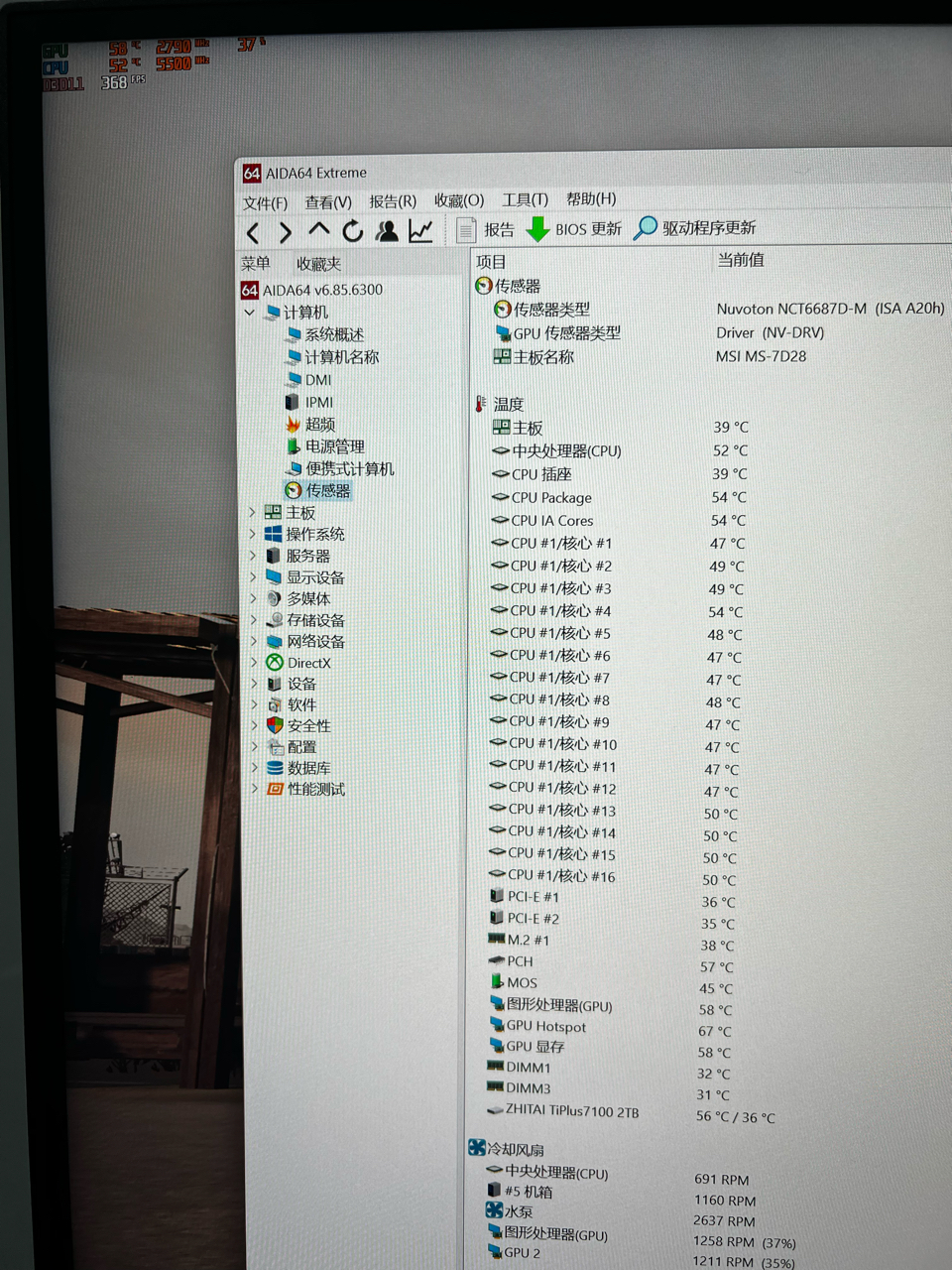Viewport: 952px width, 1270px height.
Task: Select the 传感器 sensor gauge icon
Action: (x=294, y=490)
